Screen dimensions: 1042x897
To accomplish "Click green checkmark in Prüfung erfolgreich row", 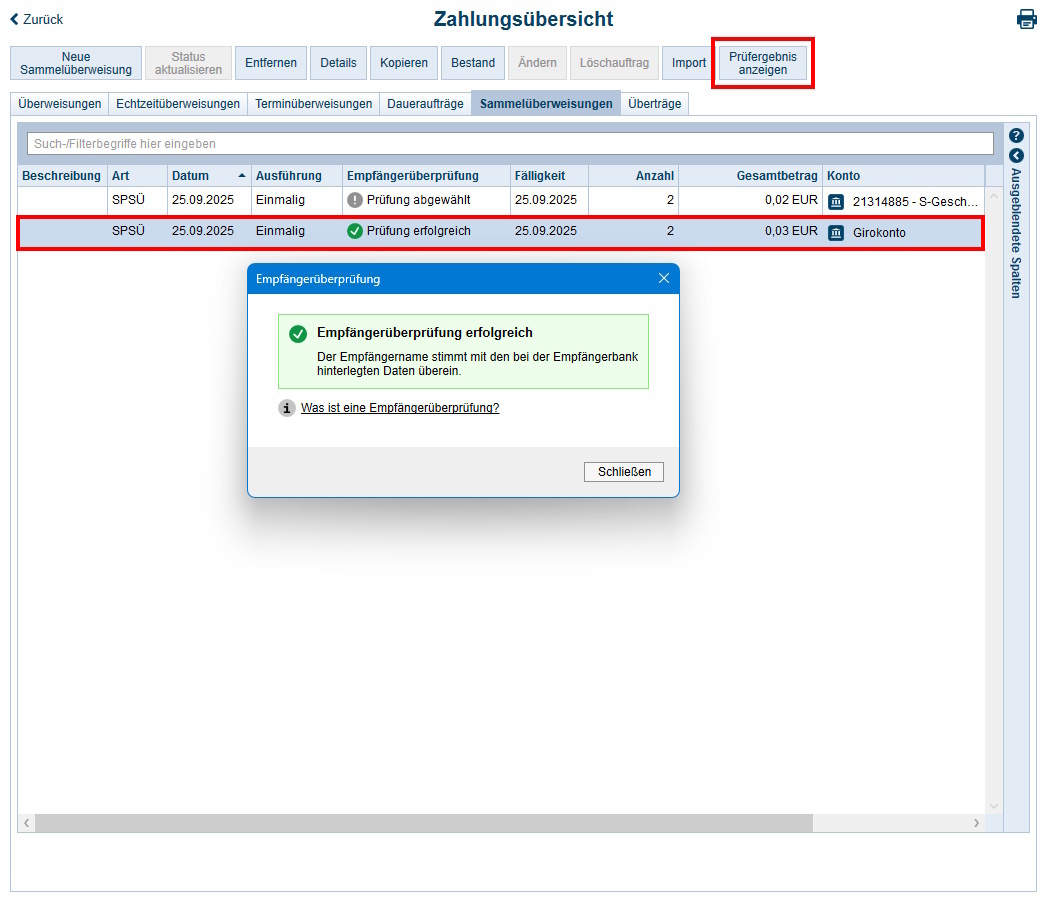I will click(x=354, y=231).
